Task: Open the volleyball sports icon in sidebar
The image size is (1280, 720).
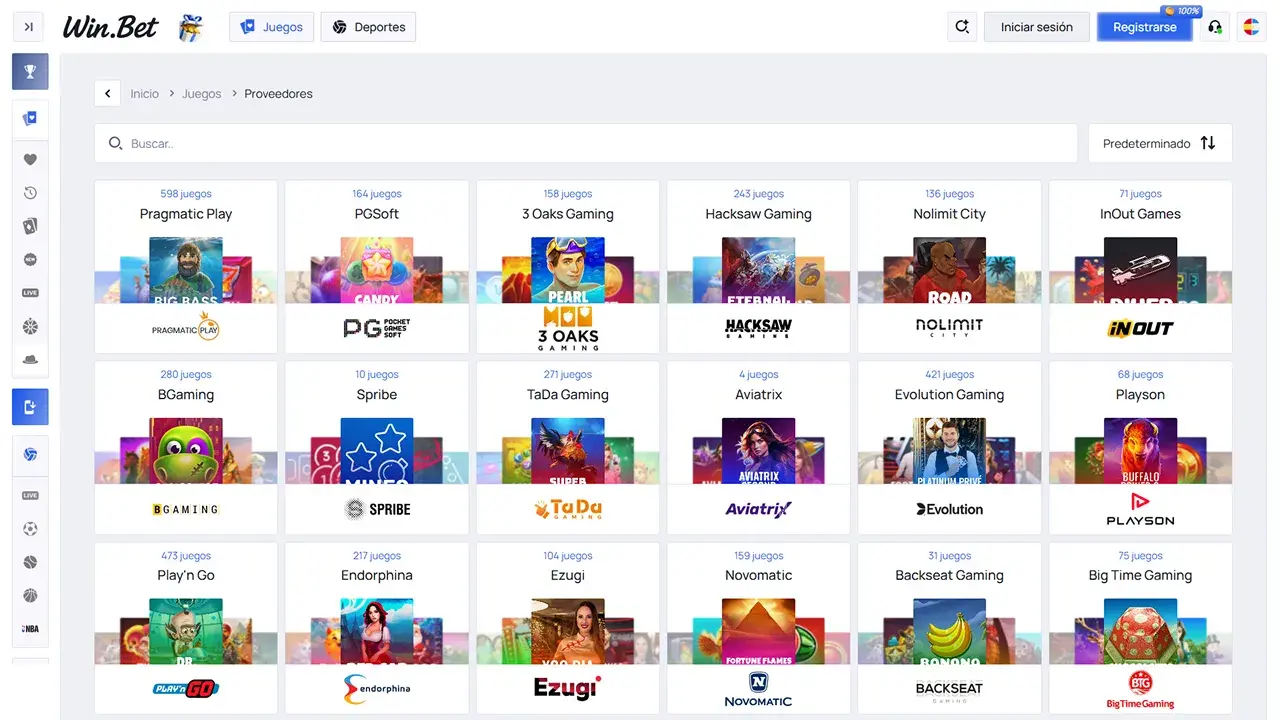Action: click(30, 455)
